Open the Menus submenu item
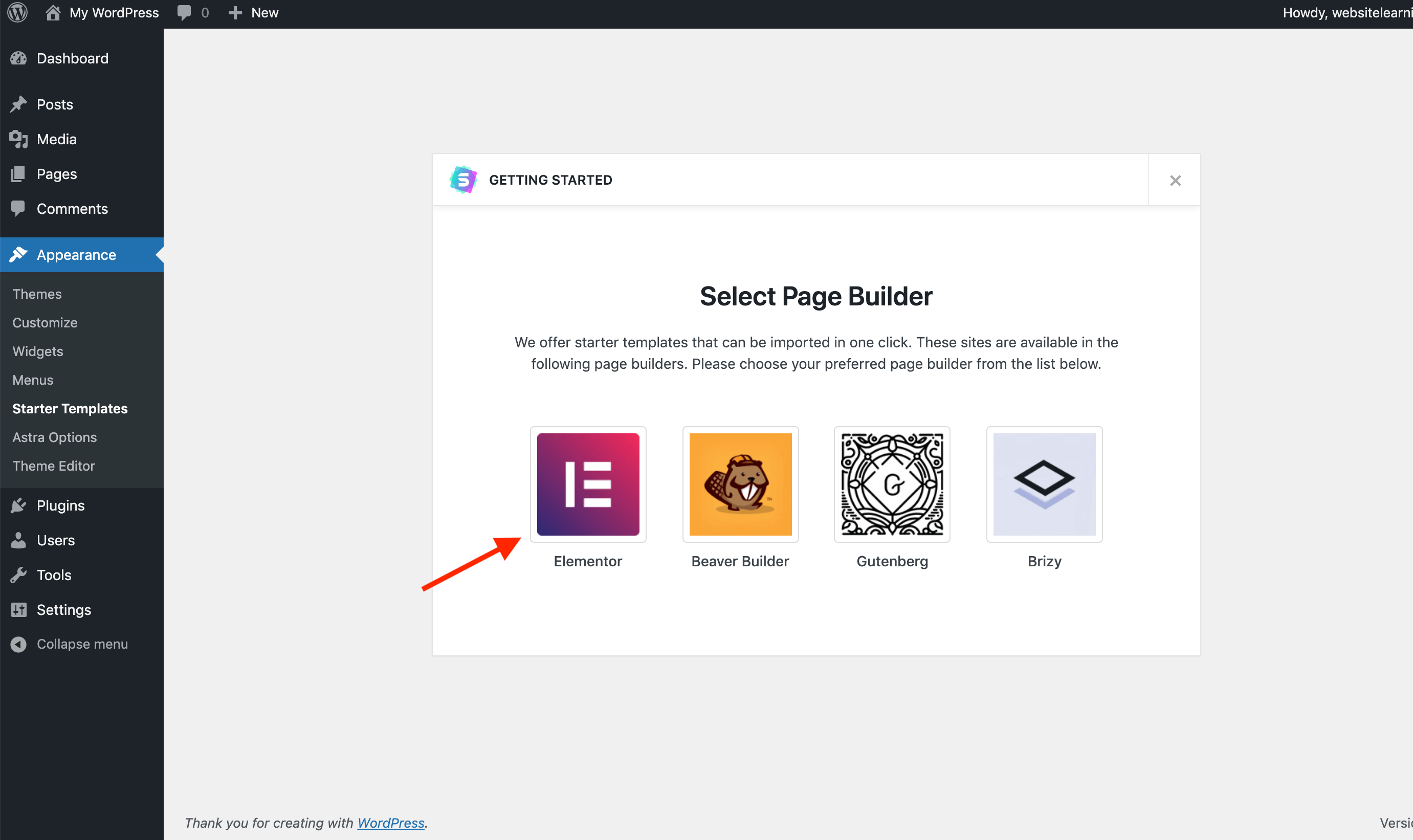The width and height of the screenshot is (1413, 840). pos(33,380)
